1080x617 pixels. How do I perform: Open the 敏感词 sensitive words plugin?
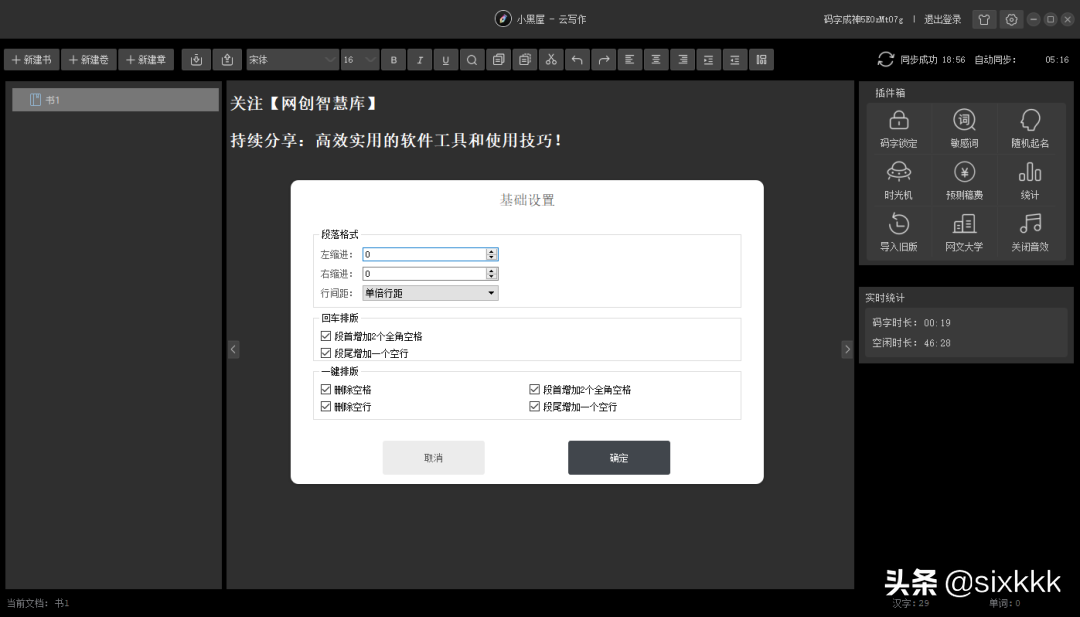964,129
